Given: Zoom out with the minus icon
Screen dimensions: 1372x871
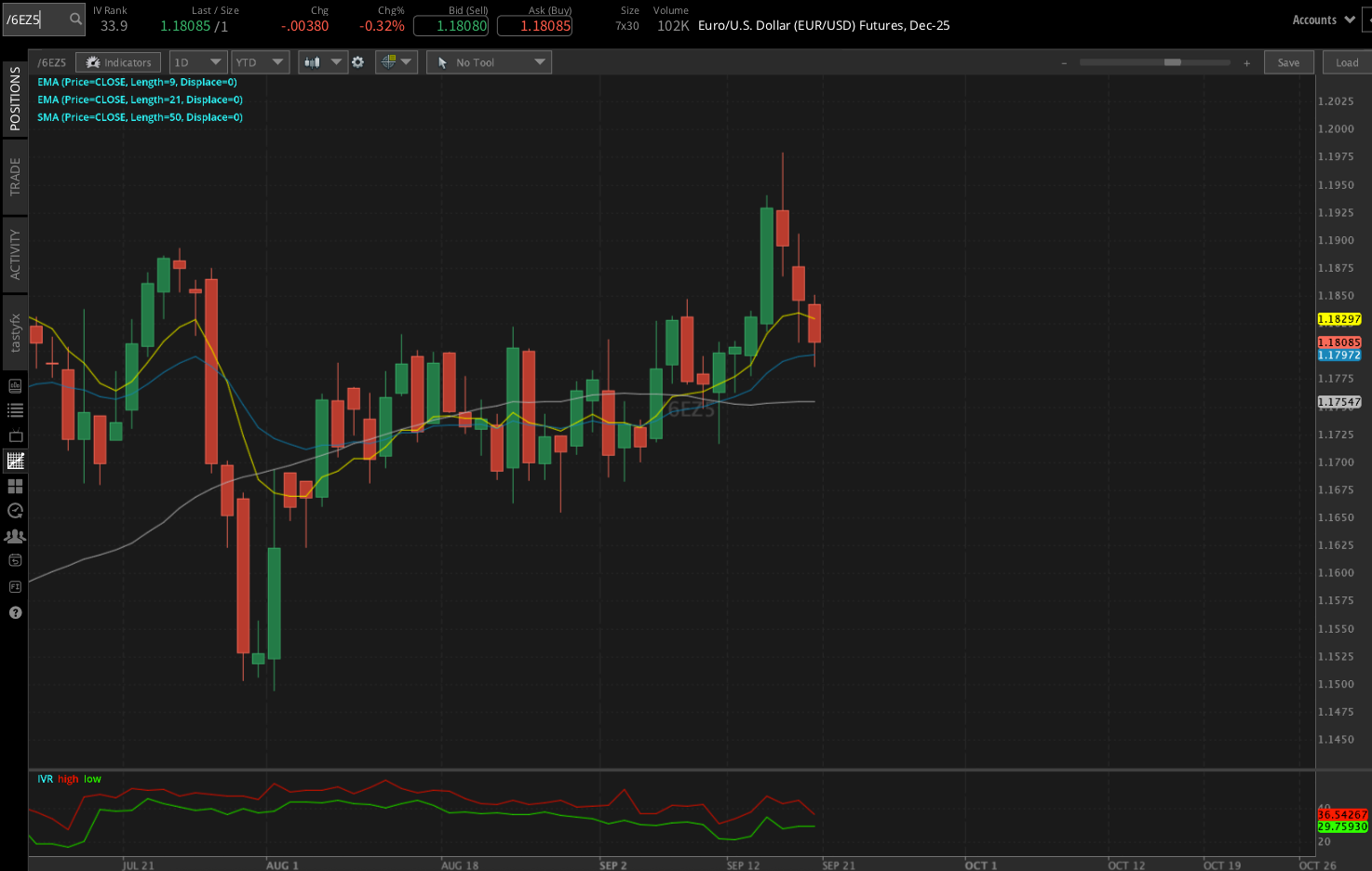Looking at the screenshot, I should (x=1064, y=63).
